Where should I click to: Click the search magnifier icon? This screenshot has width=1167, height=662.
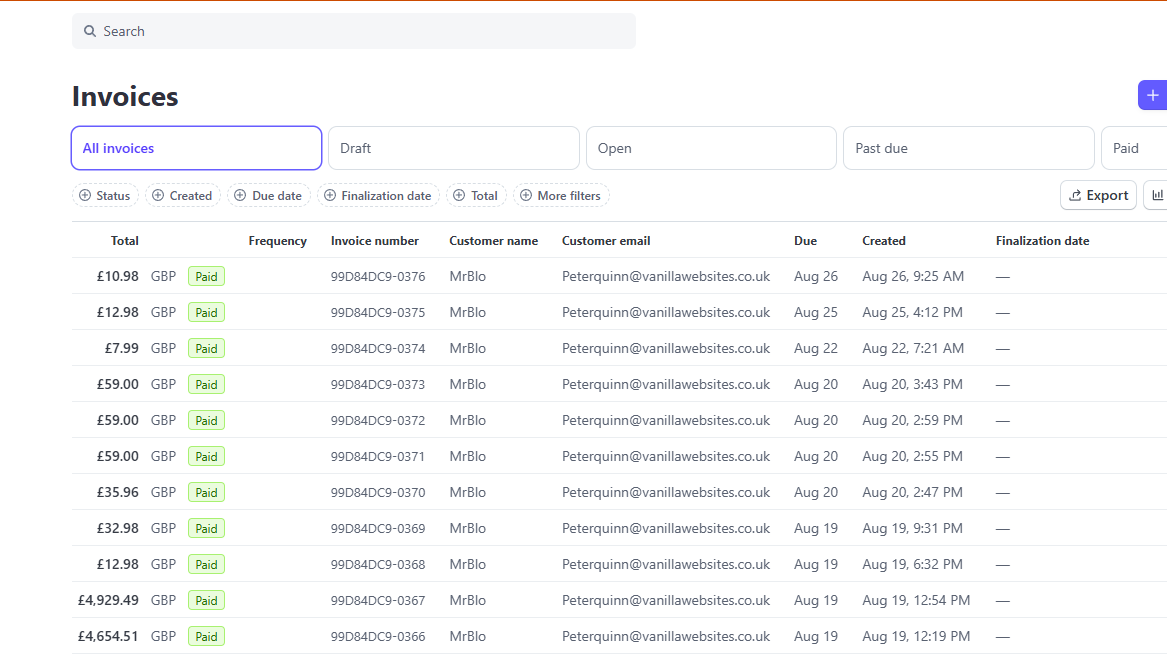click(x=89, y=31)
